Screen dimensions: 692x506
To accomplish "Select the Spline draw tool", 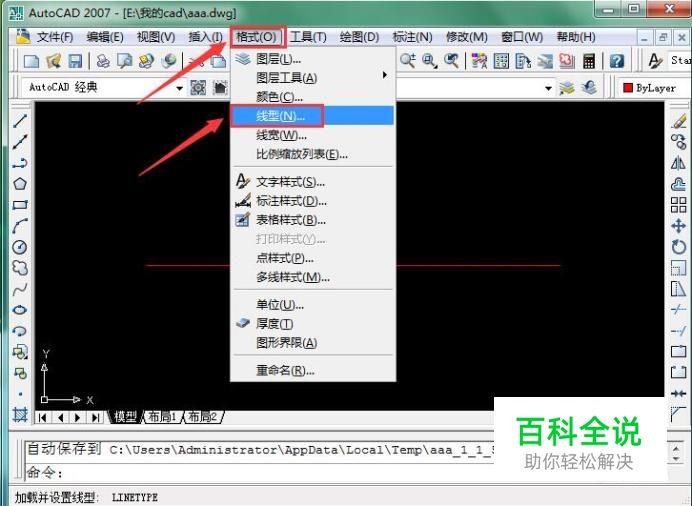I will point(20,289).
